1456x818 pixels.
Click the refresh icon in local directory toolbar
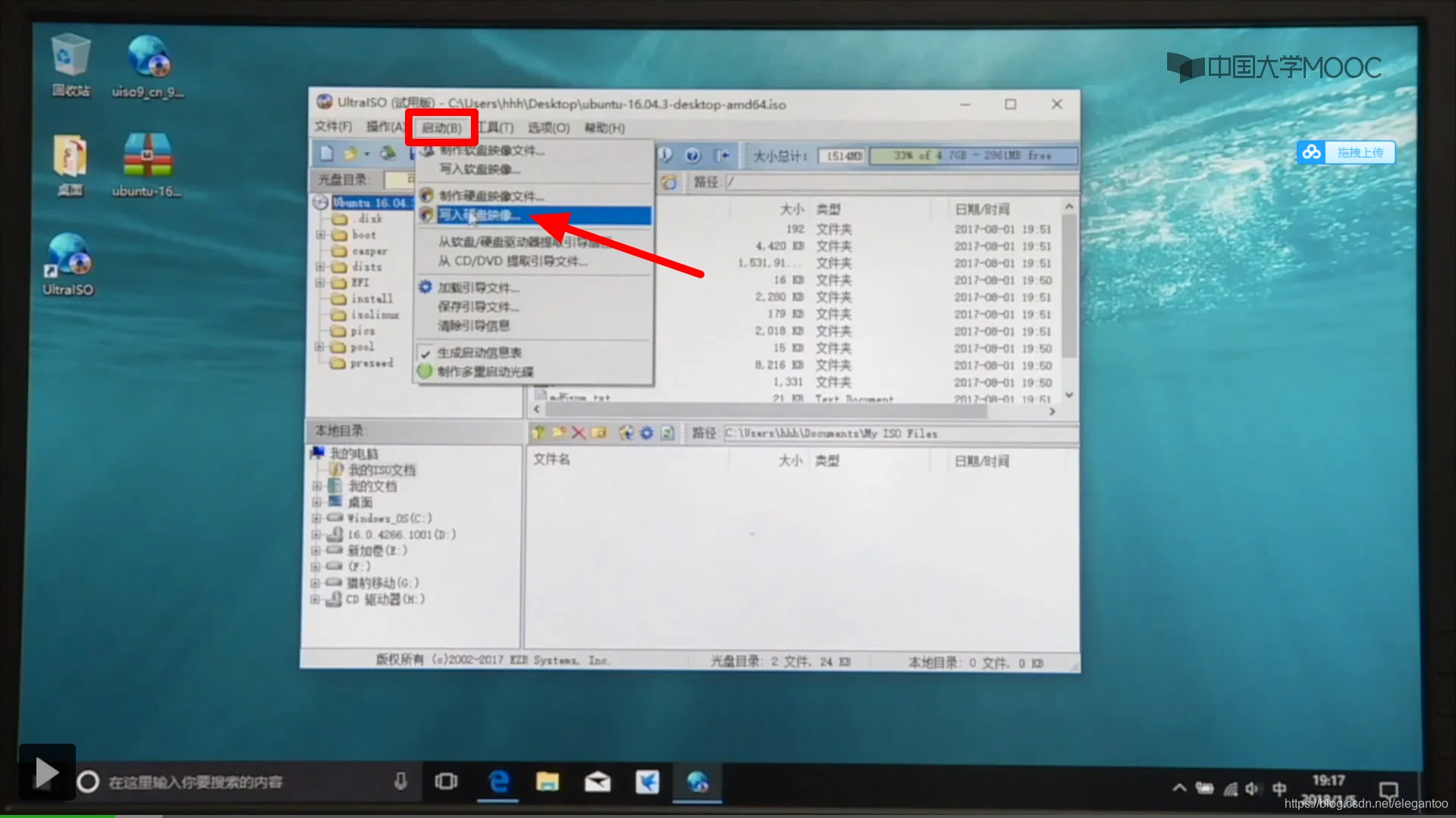point(626,433)
